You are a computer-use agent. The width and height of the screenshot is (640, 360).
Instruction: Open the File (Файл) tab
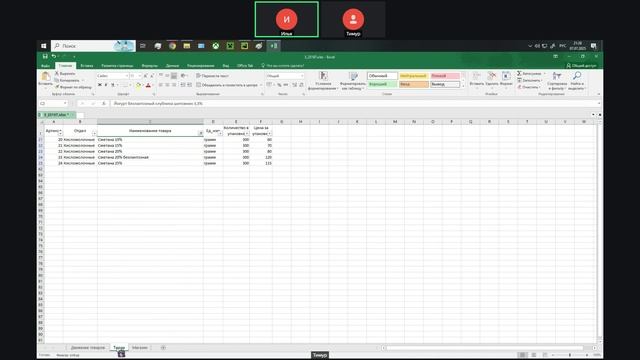[x=45, y=65]
